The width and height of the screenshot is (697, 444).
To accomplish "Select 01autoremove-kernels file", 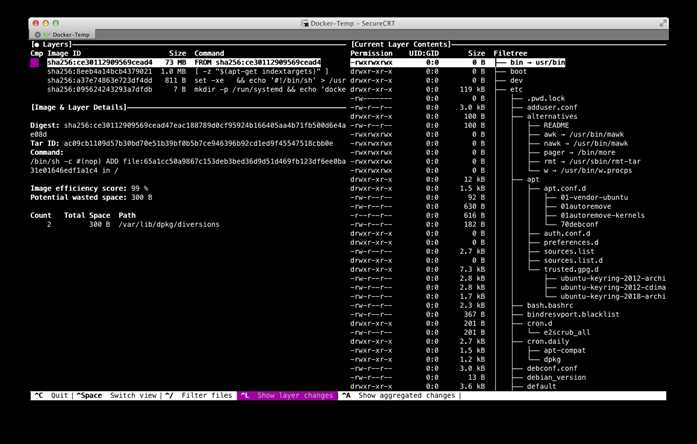I will [x=602, y=215].
